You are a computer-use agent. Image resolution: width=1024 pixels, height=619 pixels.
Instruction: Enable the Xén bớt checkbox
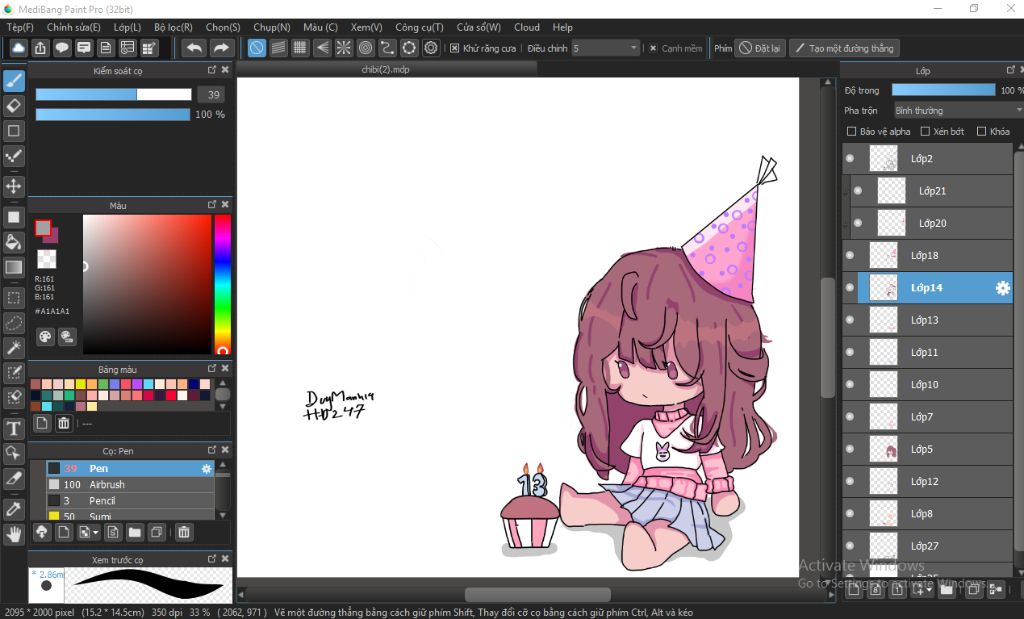(x=925, y=131)
